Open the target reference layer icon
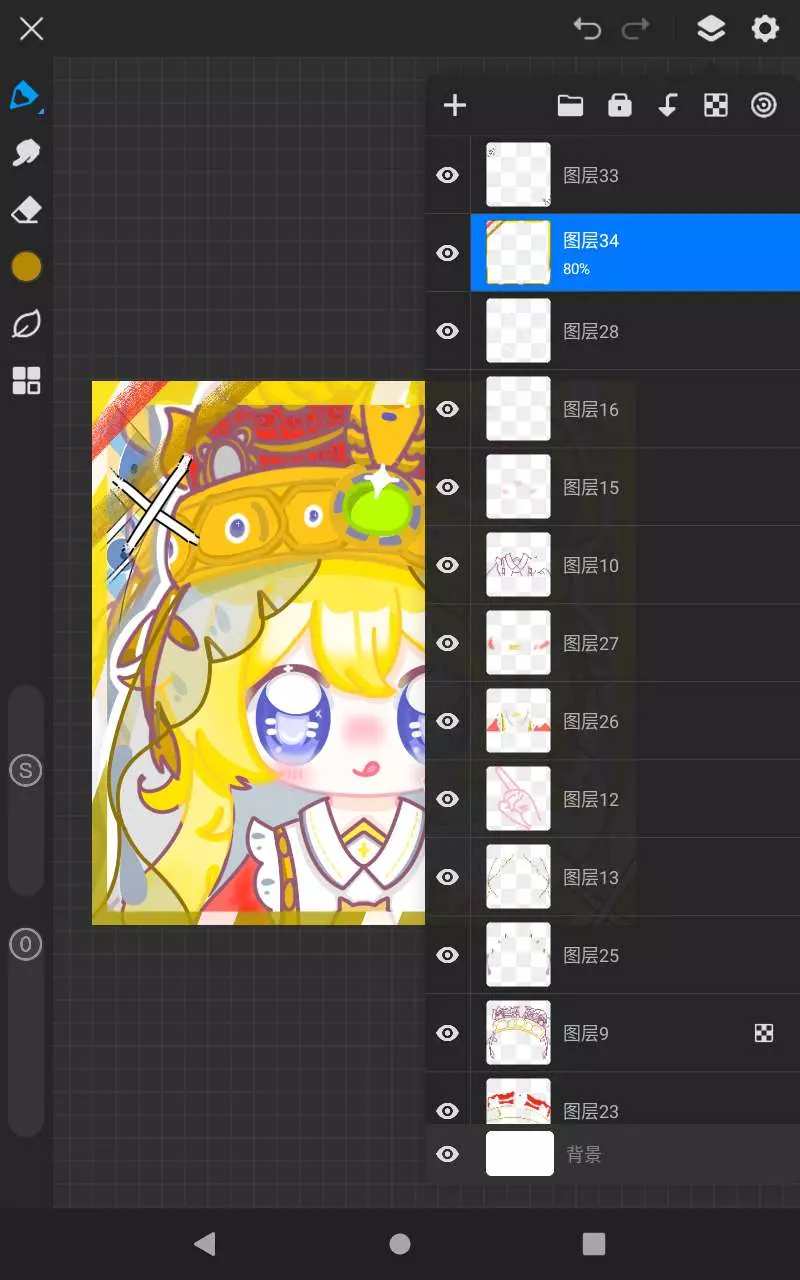The width and height of the screenshot is (800, 1280). coord(764,105)
